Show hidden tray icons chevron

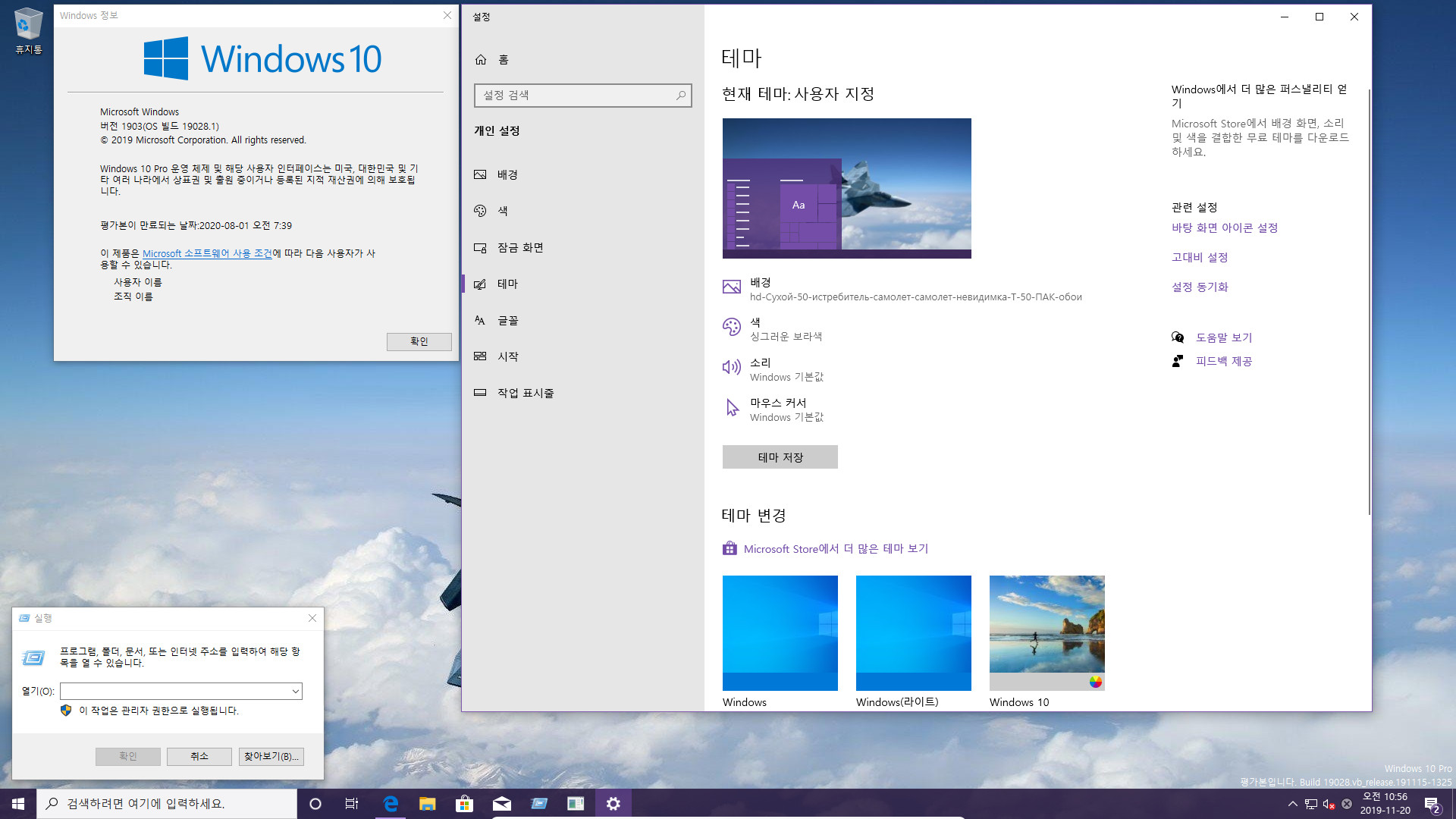click(x=1292, y=804)
